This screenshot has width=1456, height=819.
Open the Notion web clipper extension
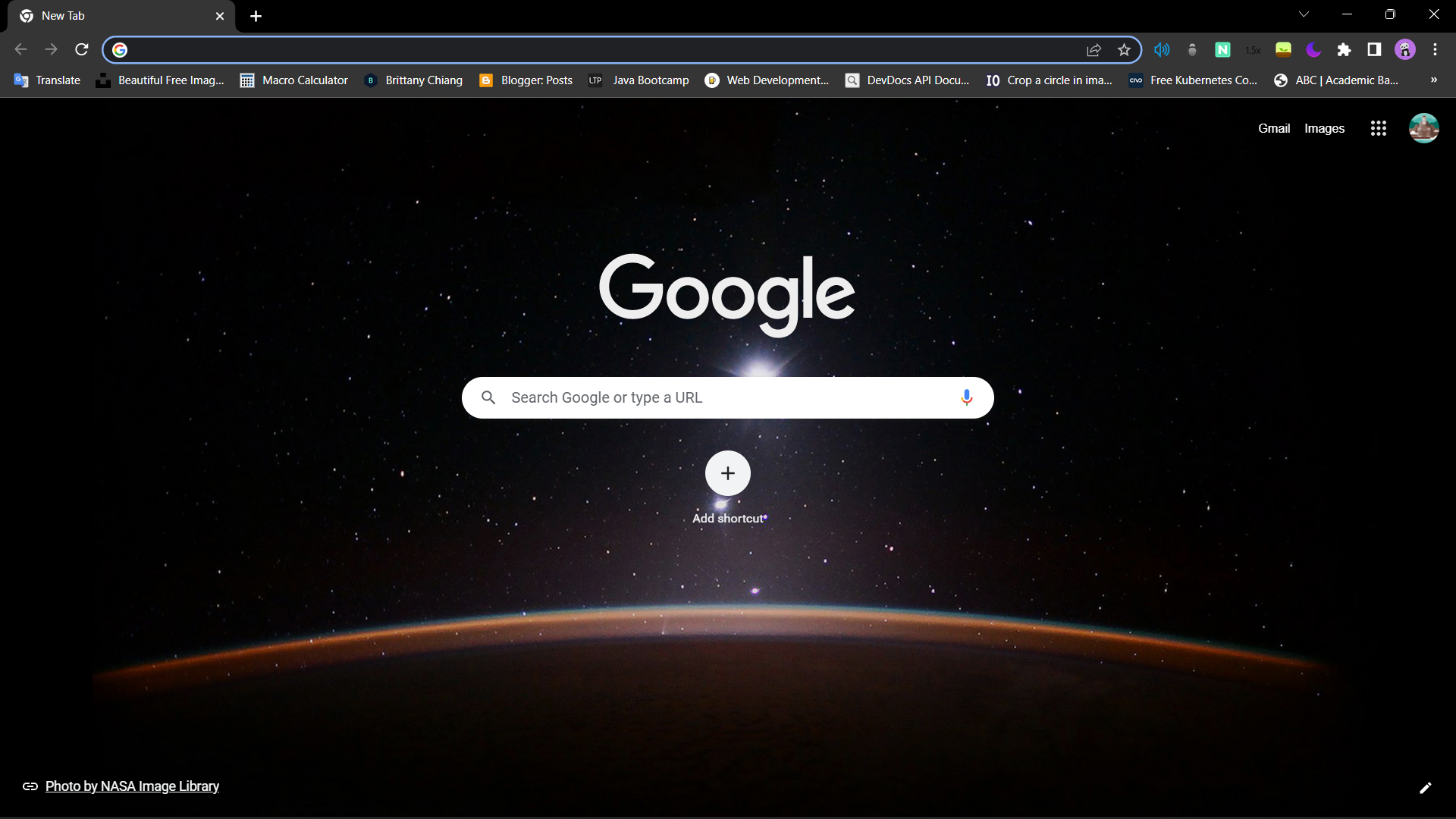click(1223, 49)
